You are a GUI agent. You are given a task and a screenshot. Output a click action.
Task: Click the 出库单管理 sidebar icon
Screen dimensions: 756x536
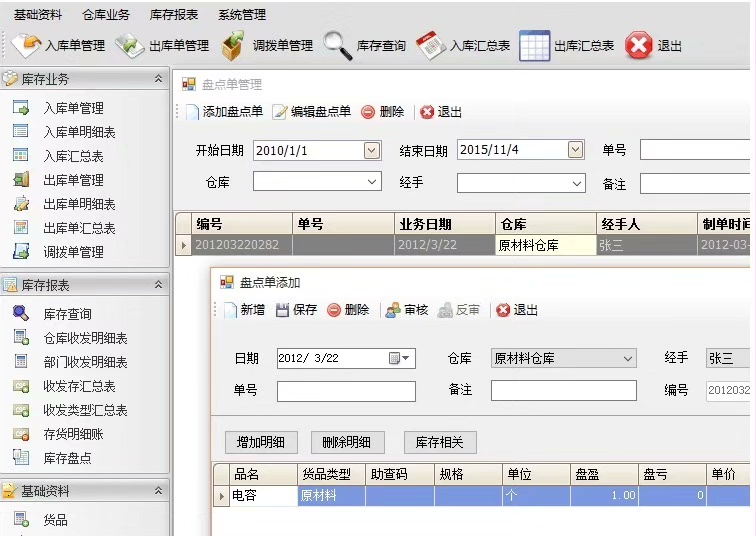[x=21, y=179]
